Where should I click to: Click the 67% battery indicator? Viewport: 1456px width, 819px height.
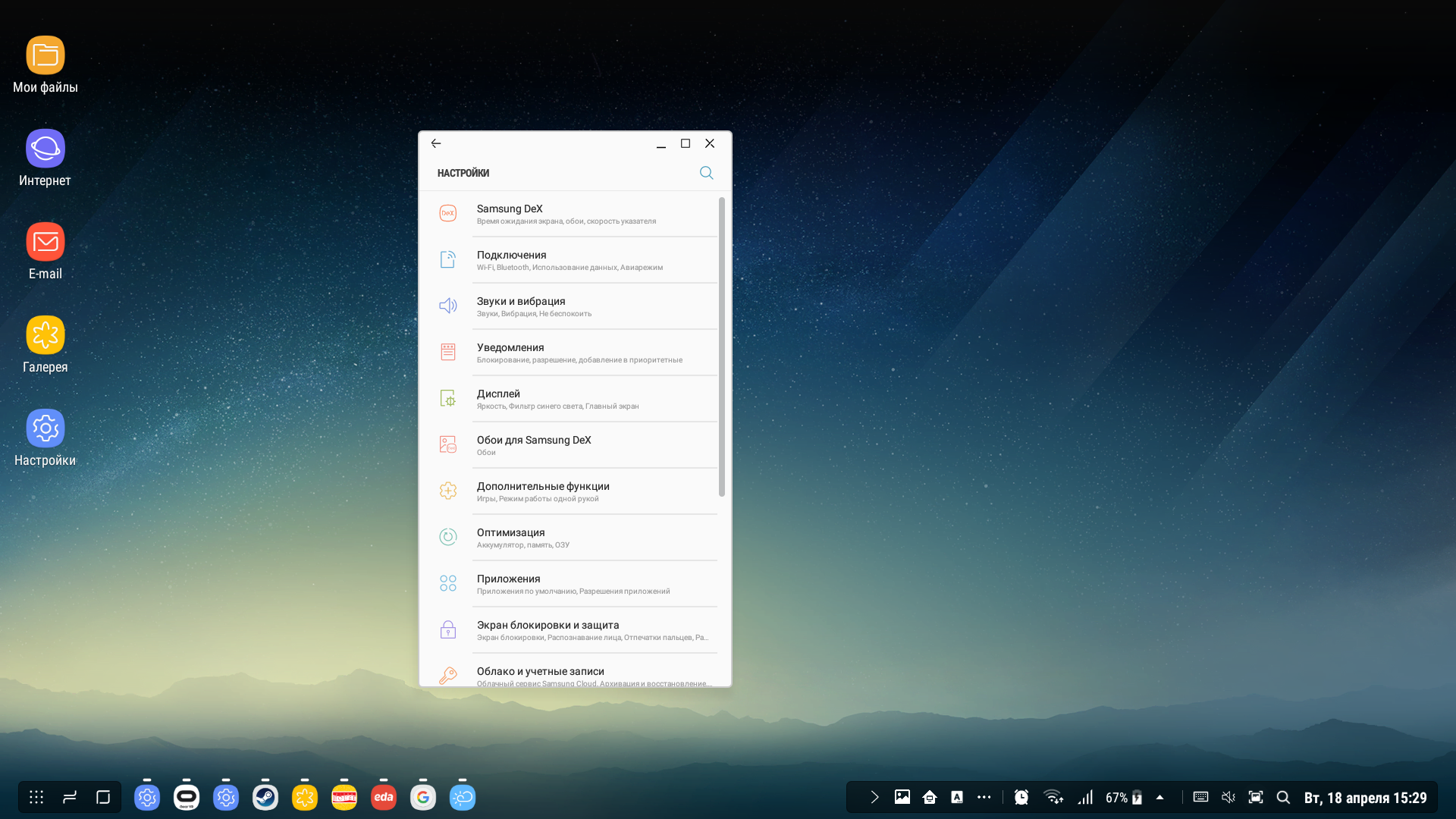pyautogui.click(x=1123, y=797)
